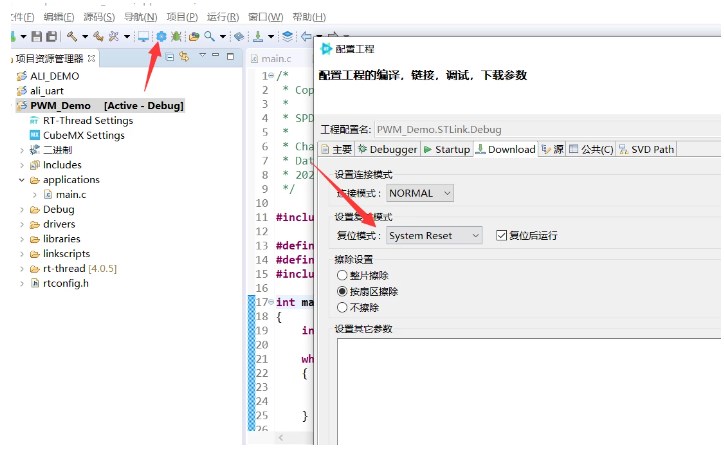
Task: Toggle Link with Editor in the project explorer
Action: tap(184, 57)
